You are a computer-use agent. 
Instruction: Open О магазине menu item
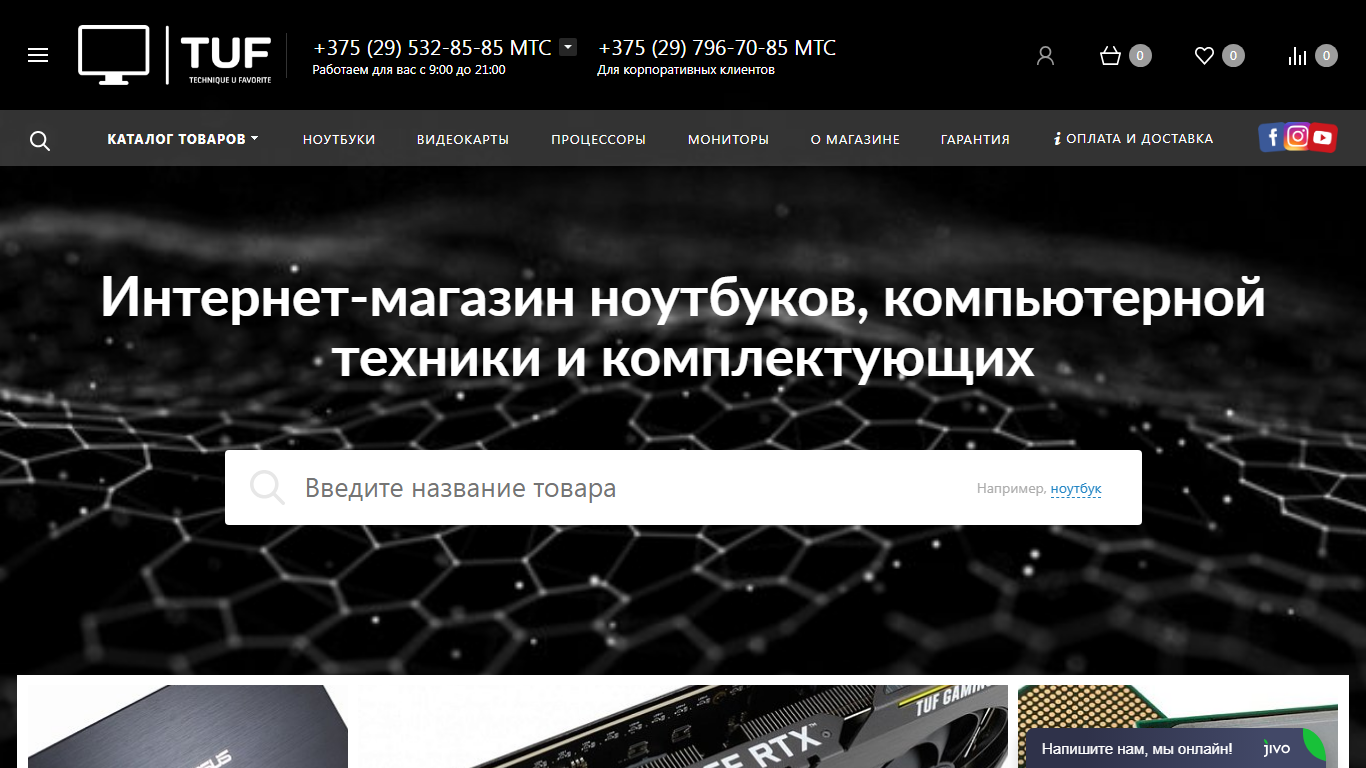(855, 139)
